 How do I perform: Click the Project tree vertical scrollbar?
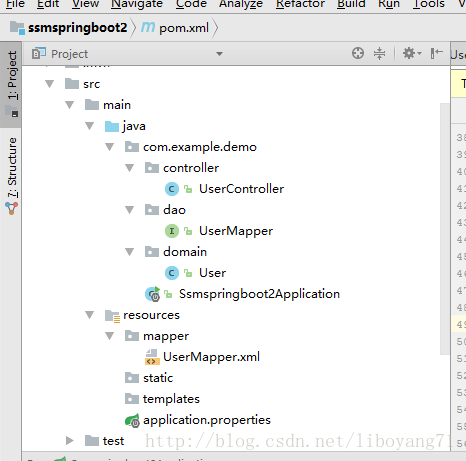pos(445,229)
